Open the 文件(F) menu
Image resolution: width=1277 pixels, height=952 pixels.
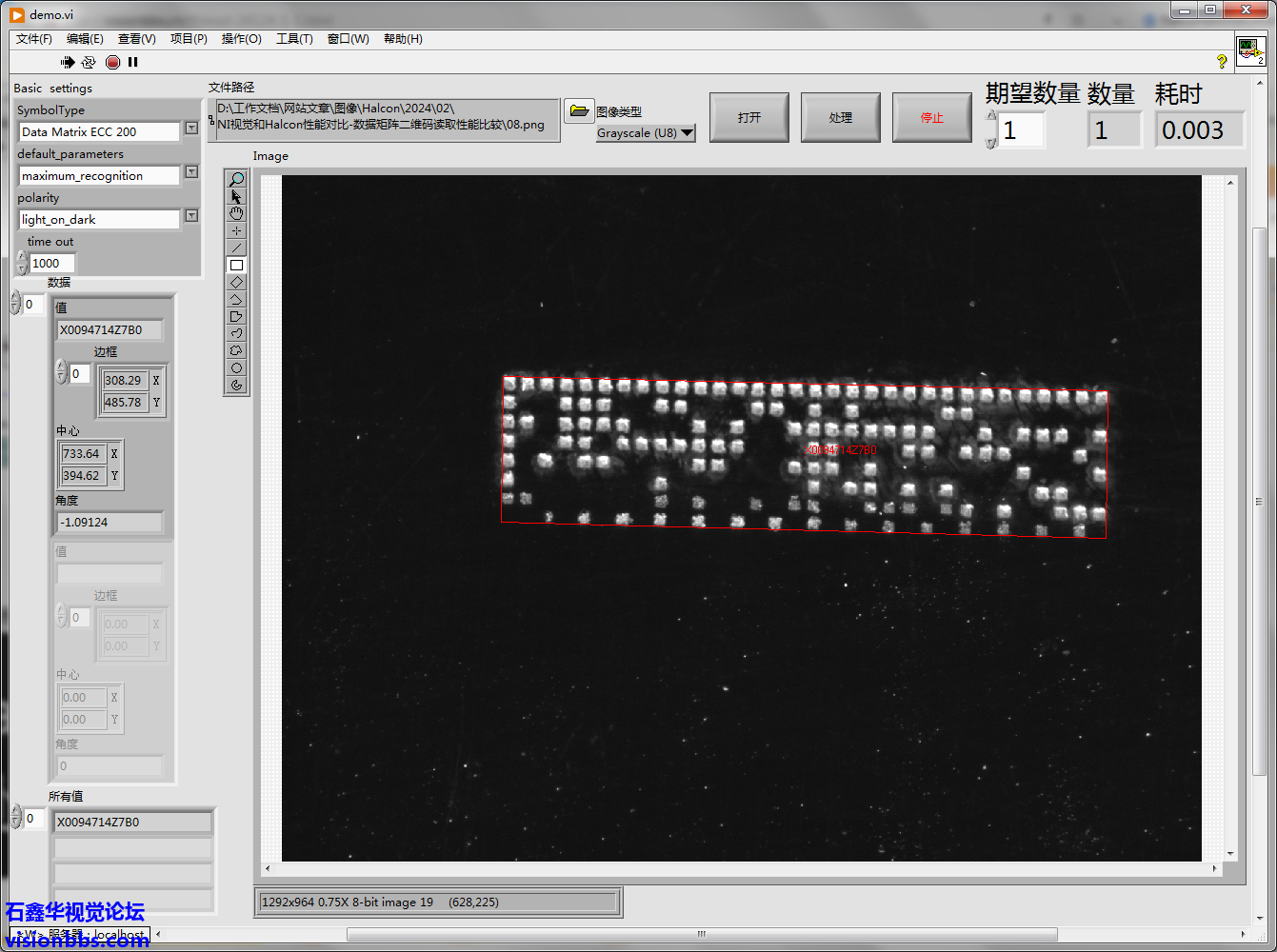[34, 39]
